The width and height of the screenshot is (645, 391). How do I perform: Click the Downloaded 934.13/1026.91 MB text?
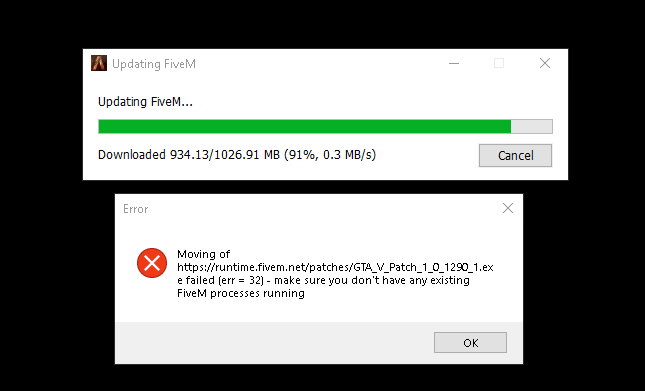pyautogui.click(x=237, y=155)
